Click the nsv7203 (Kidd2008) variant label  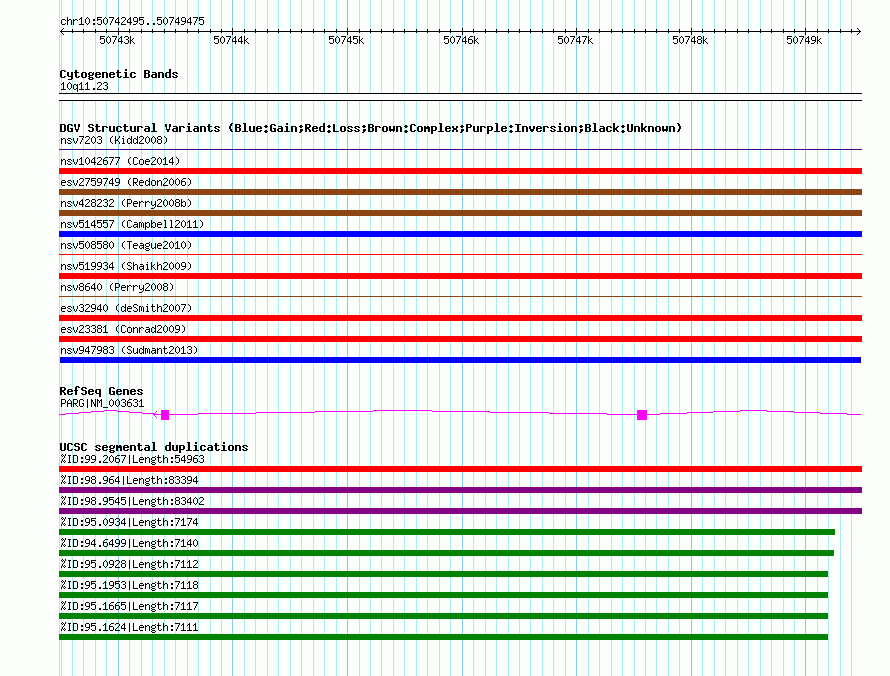click(x=114, y=140)
